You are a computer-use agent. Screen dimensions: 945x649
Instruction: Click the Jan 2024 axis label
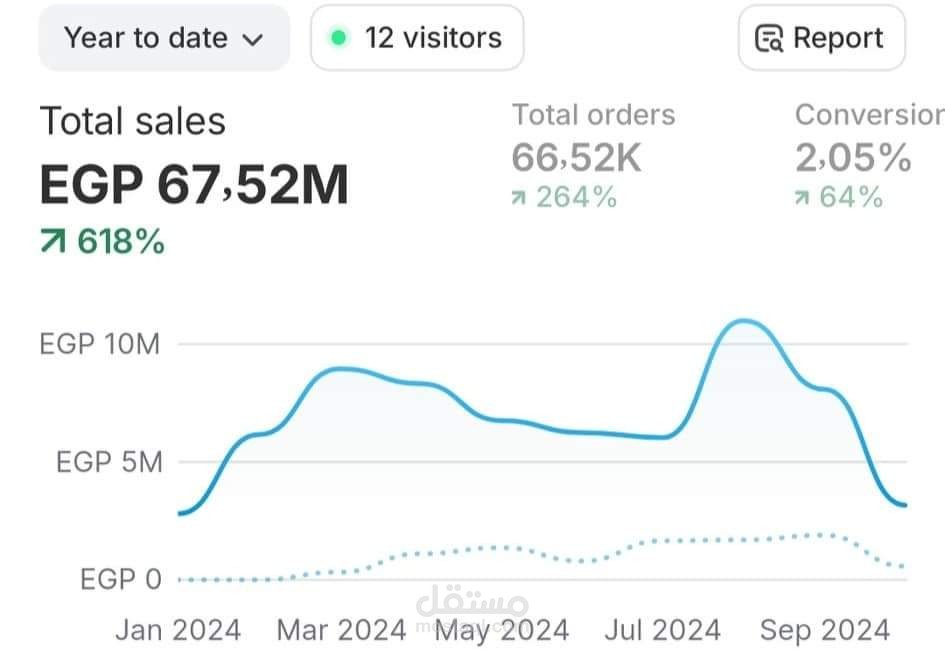(178, 630)
